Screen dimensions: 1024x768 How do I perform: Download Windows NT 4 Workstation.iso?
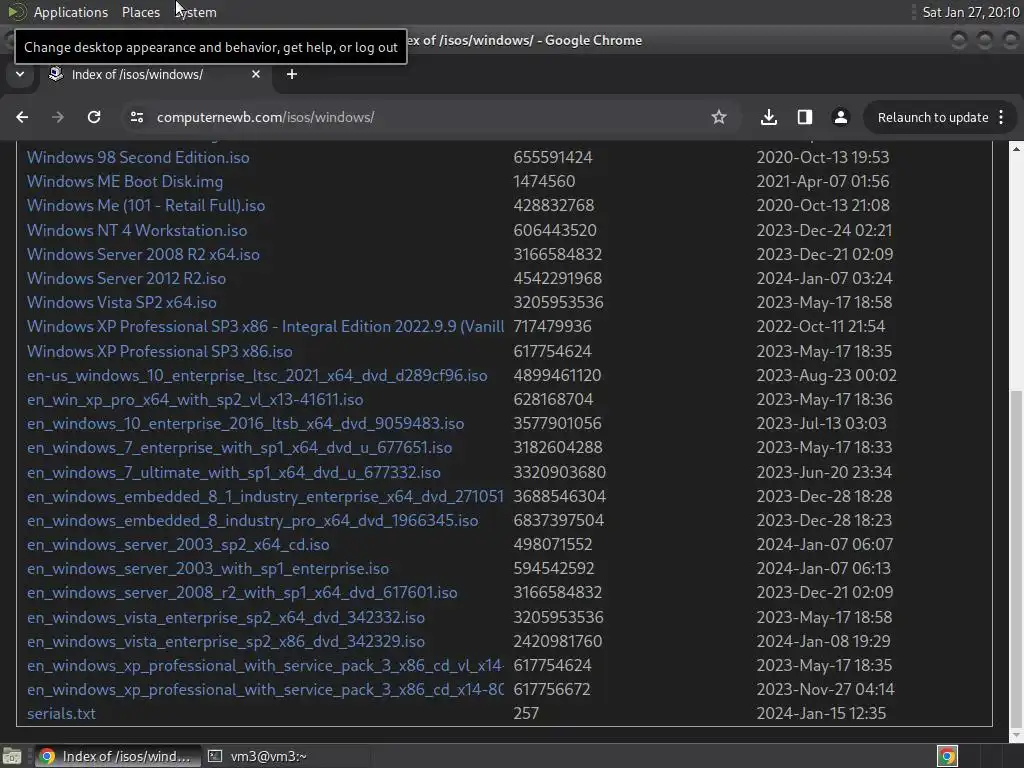pos(136,231)
